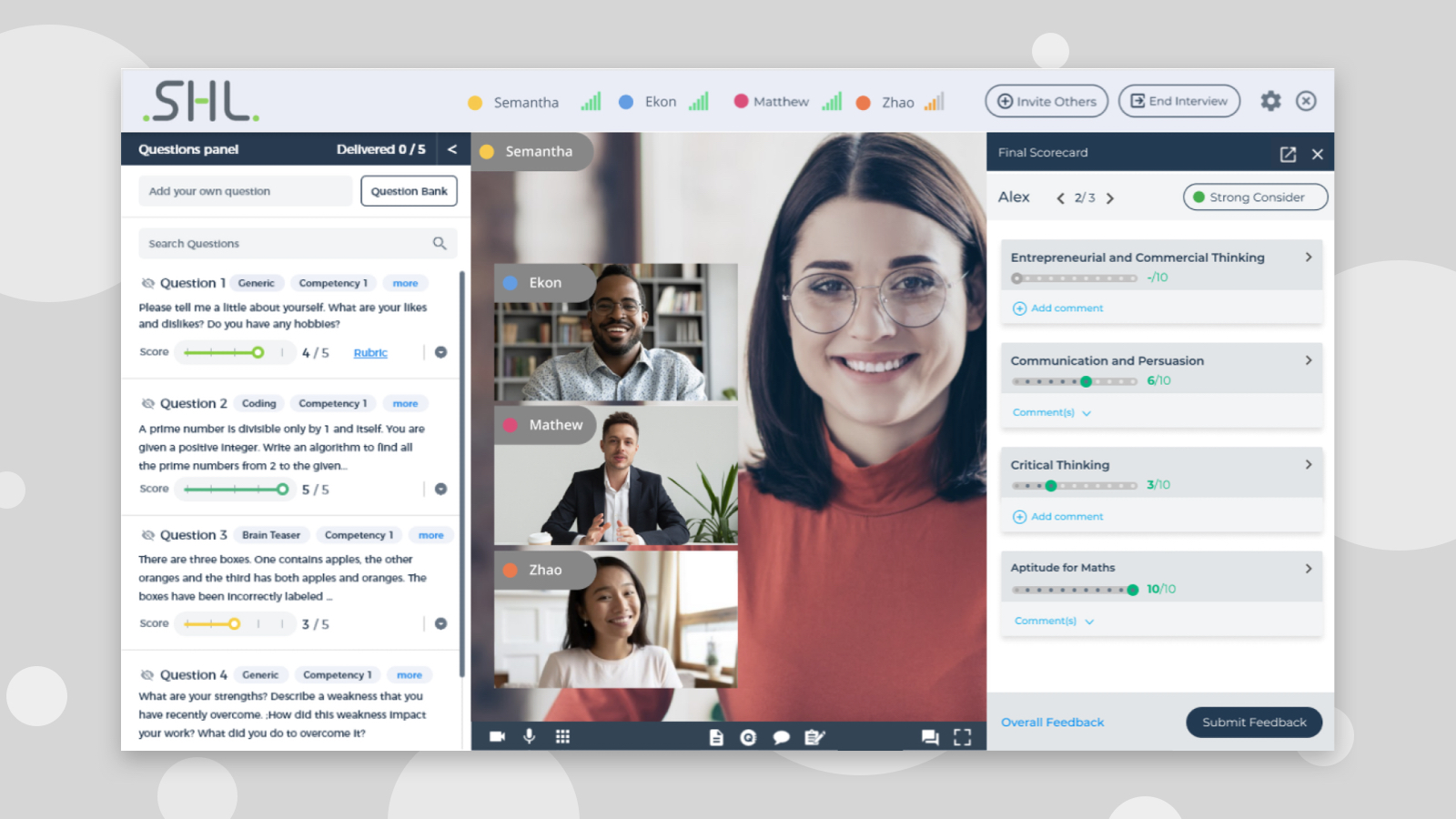The image size is (1456, 819).
Task: Toggle visibility eye icon for Question 3
Action: (x=147, y=535)
